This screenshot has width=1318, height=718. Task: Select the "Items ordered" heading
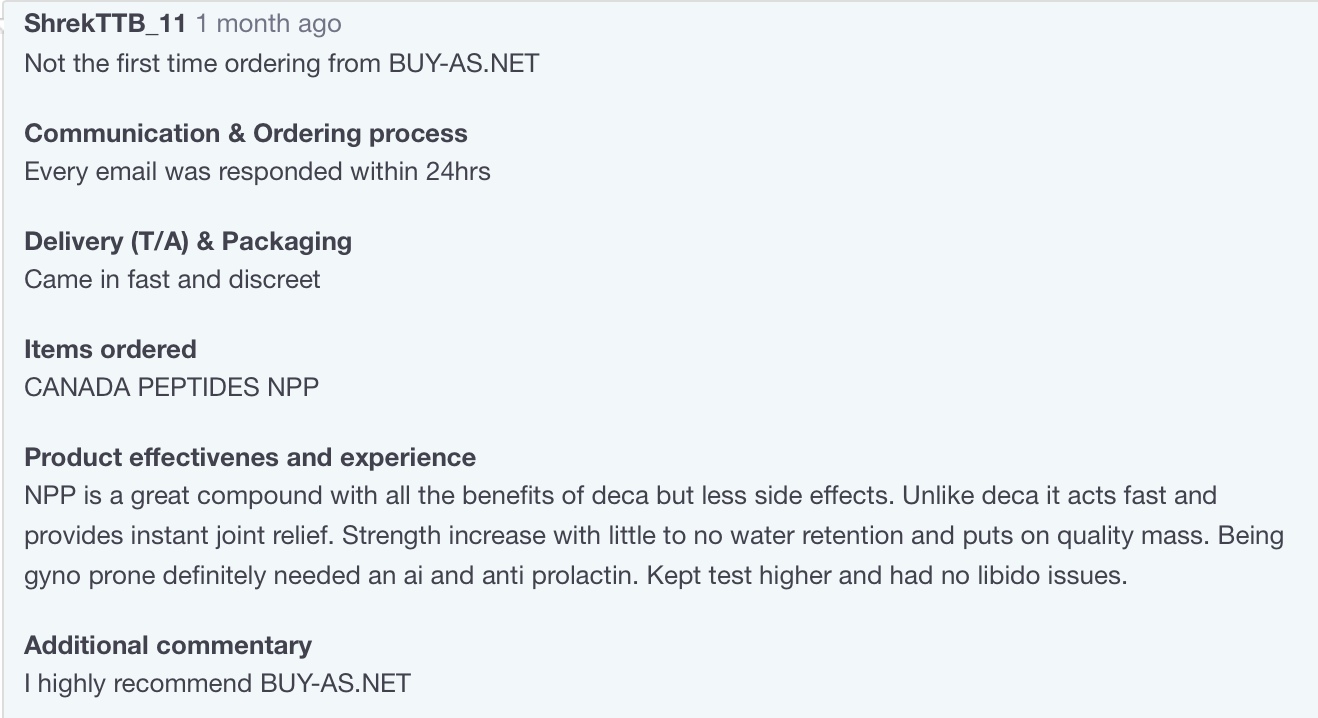(110, 350)
